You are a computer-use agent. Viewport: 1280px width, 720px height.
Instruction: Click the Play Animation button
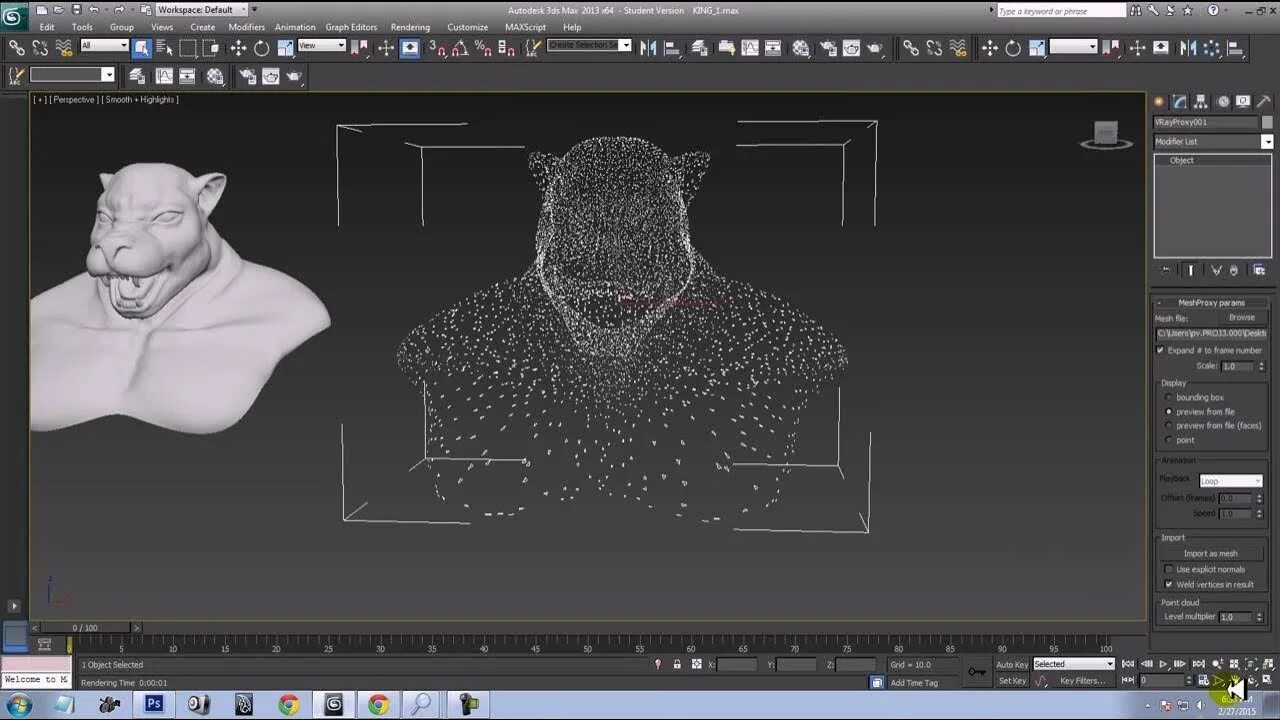(x=1163, y=664)
